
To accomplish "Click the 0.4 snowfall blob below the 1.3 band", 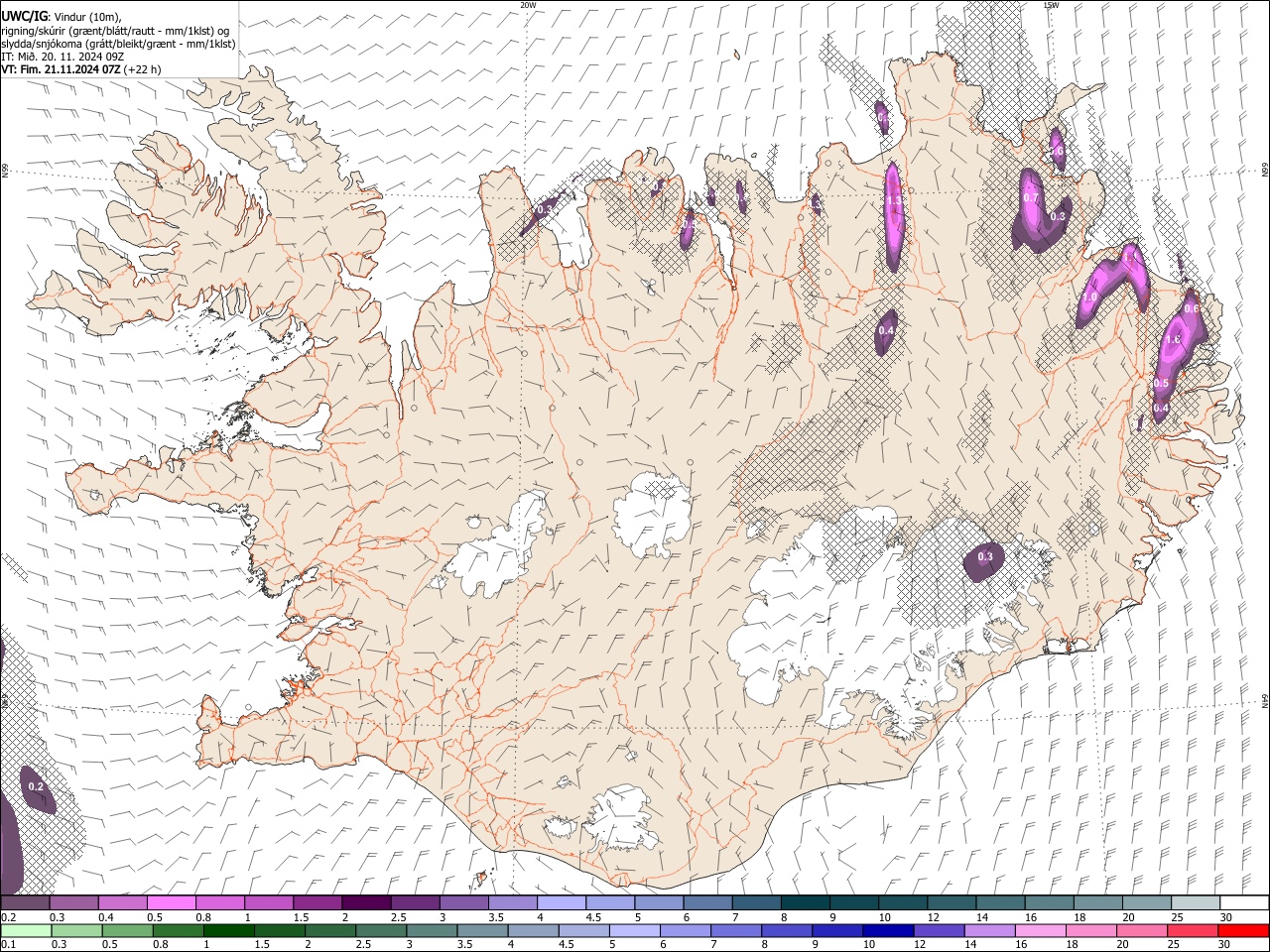I will coord(887,330).
